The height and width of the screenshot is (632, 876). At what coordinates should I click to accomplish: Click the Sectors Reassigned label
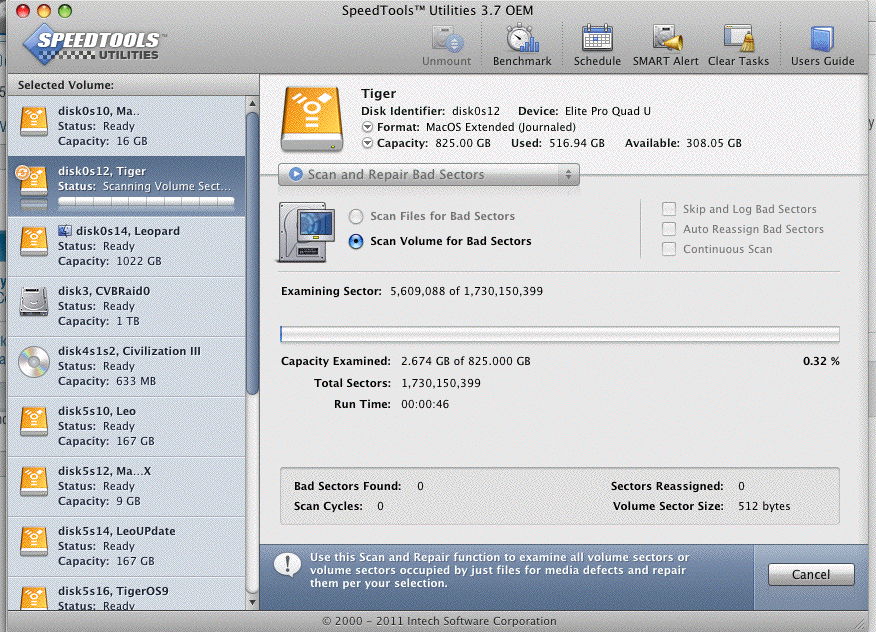[667, 486]
